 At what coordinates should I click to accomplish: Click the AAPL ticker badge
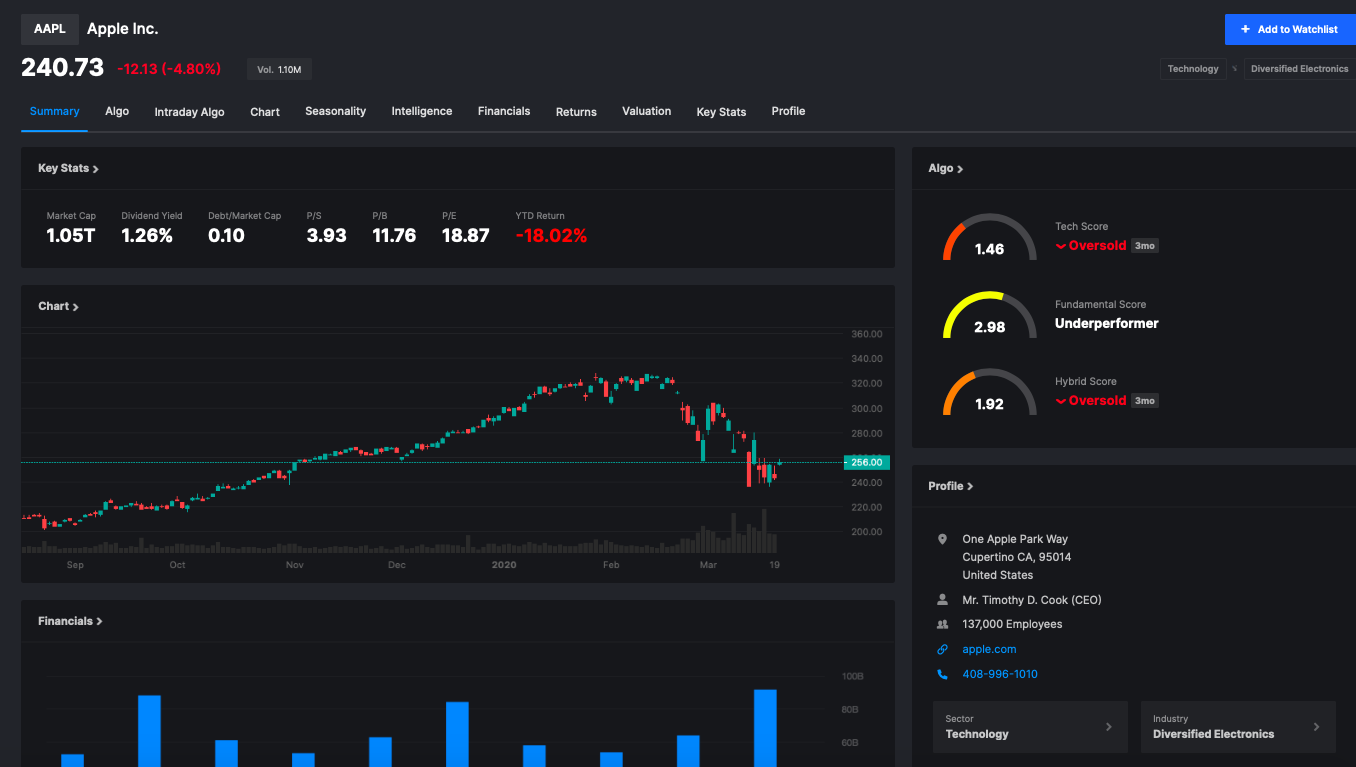tap(50, 29)
